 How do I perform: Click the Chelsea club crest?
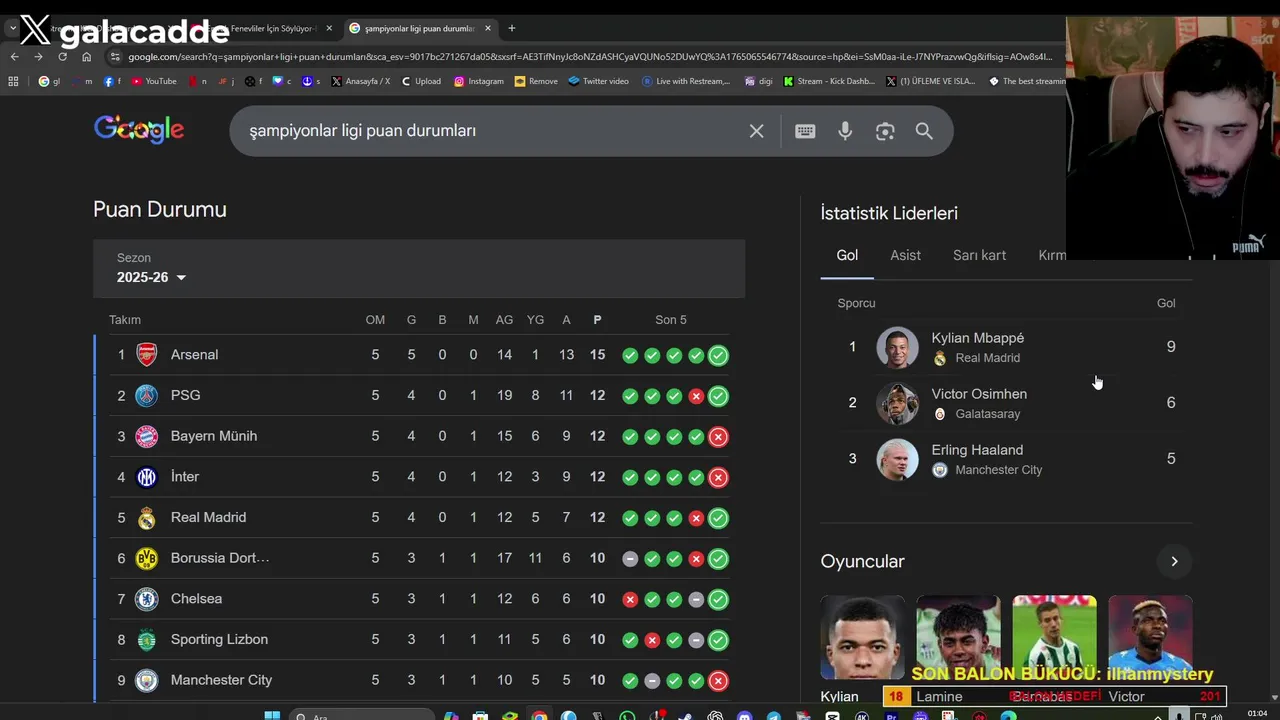(x=147, y=599)
